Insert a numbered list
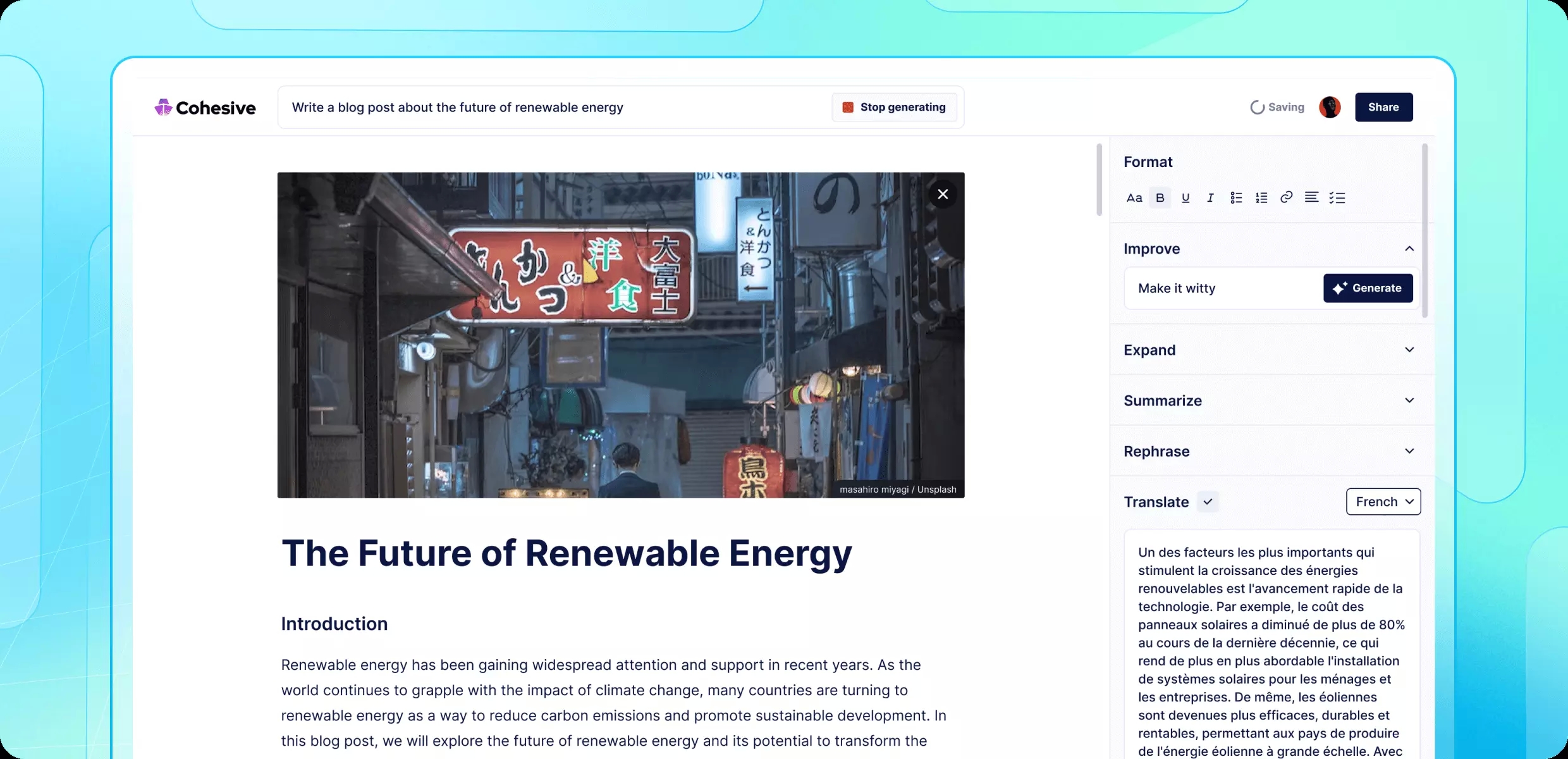Screen dimensions: 1568x759 (x=1261, y=198)
